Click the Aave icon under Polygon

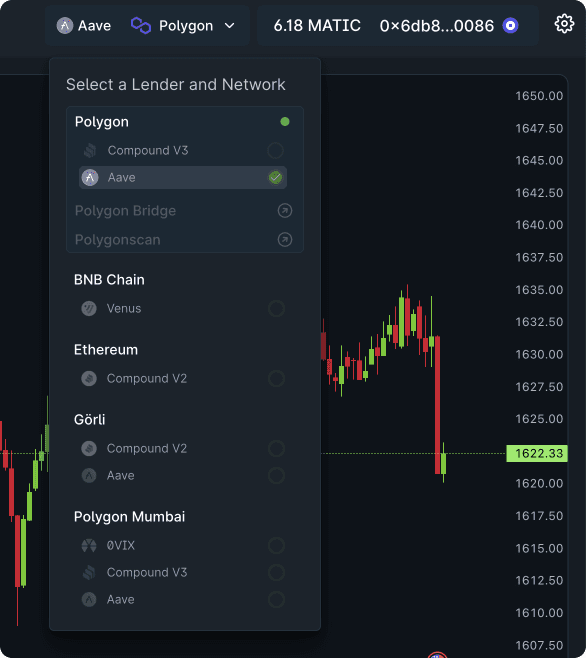pos(90,177)
